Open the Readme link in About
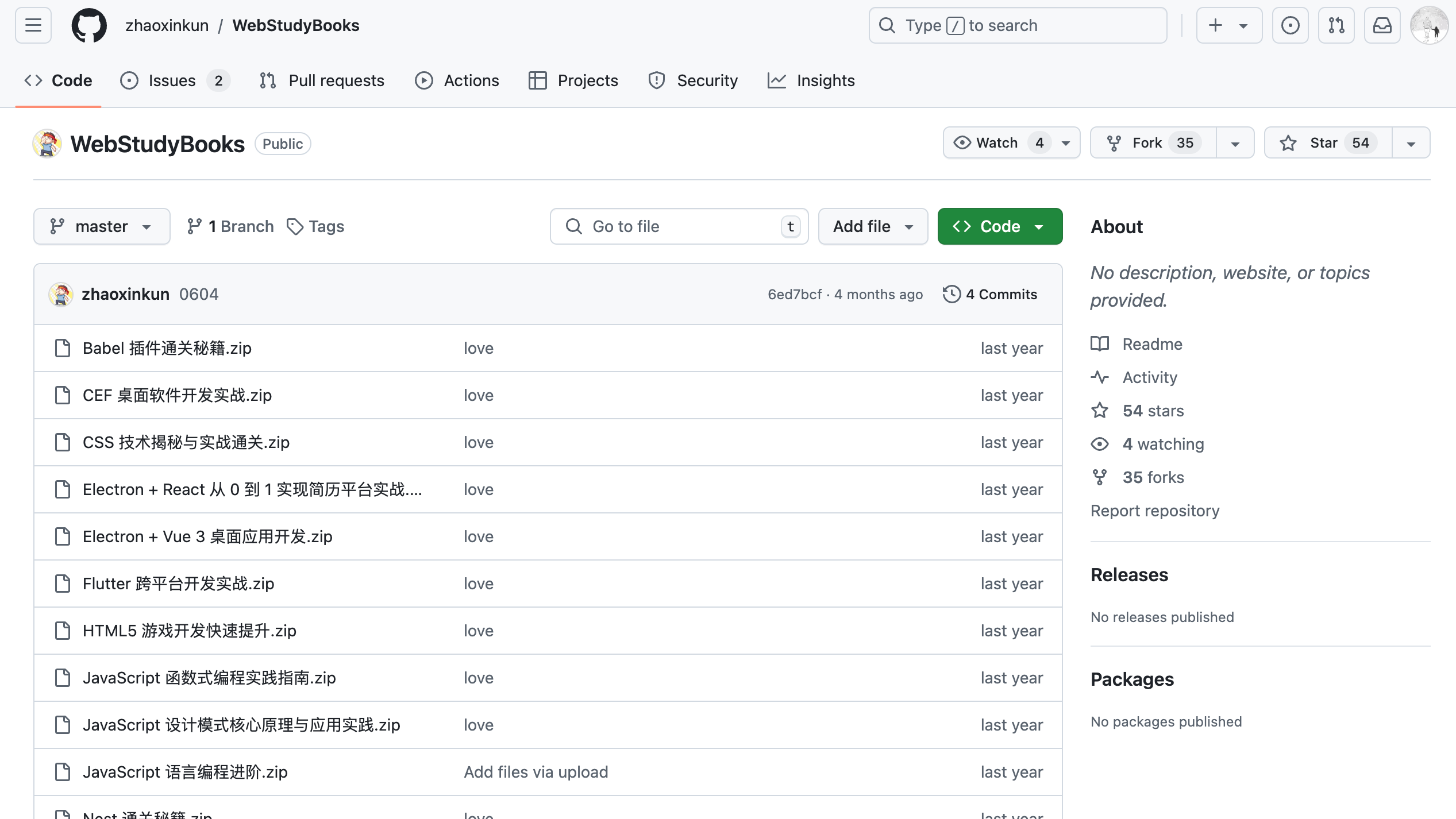This screenshot has width=1456, height=819. [1152, 344]
